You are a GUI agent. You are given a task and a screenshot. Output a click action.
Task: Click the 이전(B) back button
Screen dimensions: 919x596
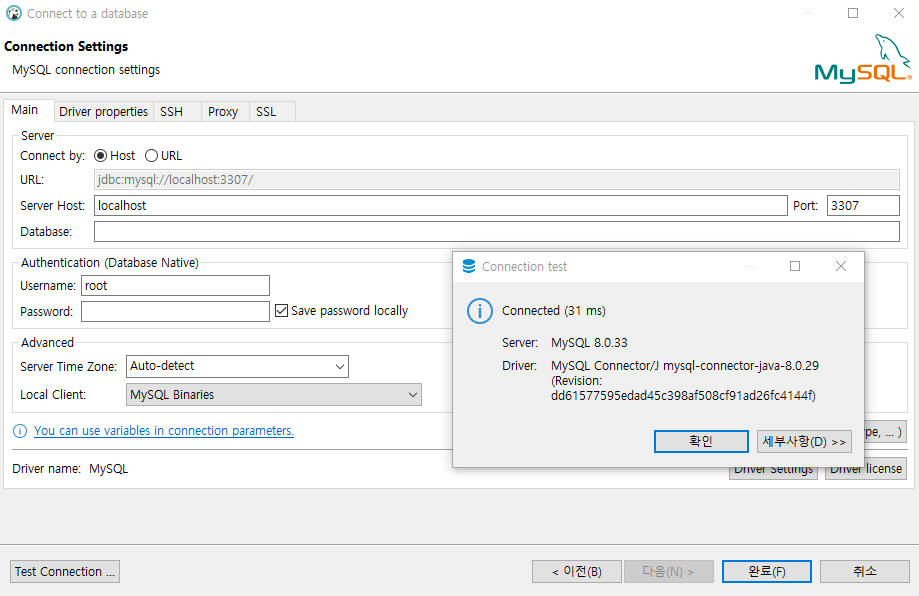tap(577, 571)
